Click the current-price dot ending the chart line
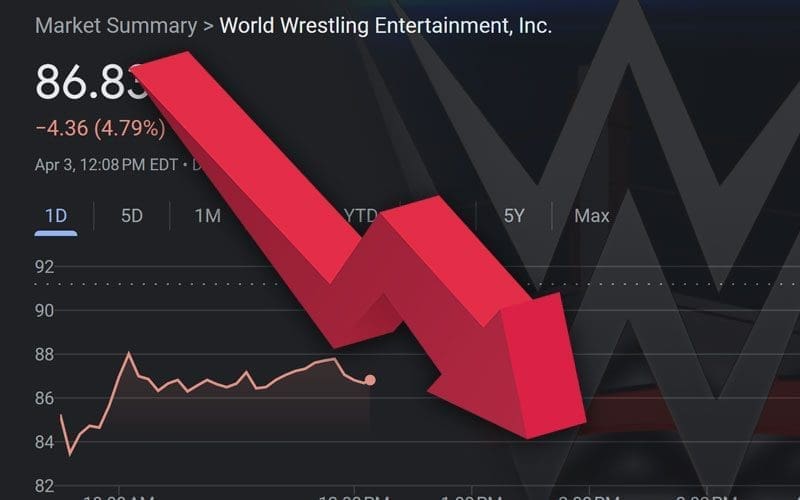 [x=370, y=380]
